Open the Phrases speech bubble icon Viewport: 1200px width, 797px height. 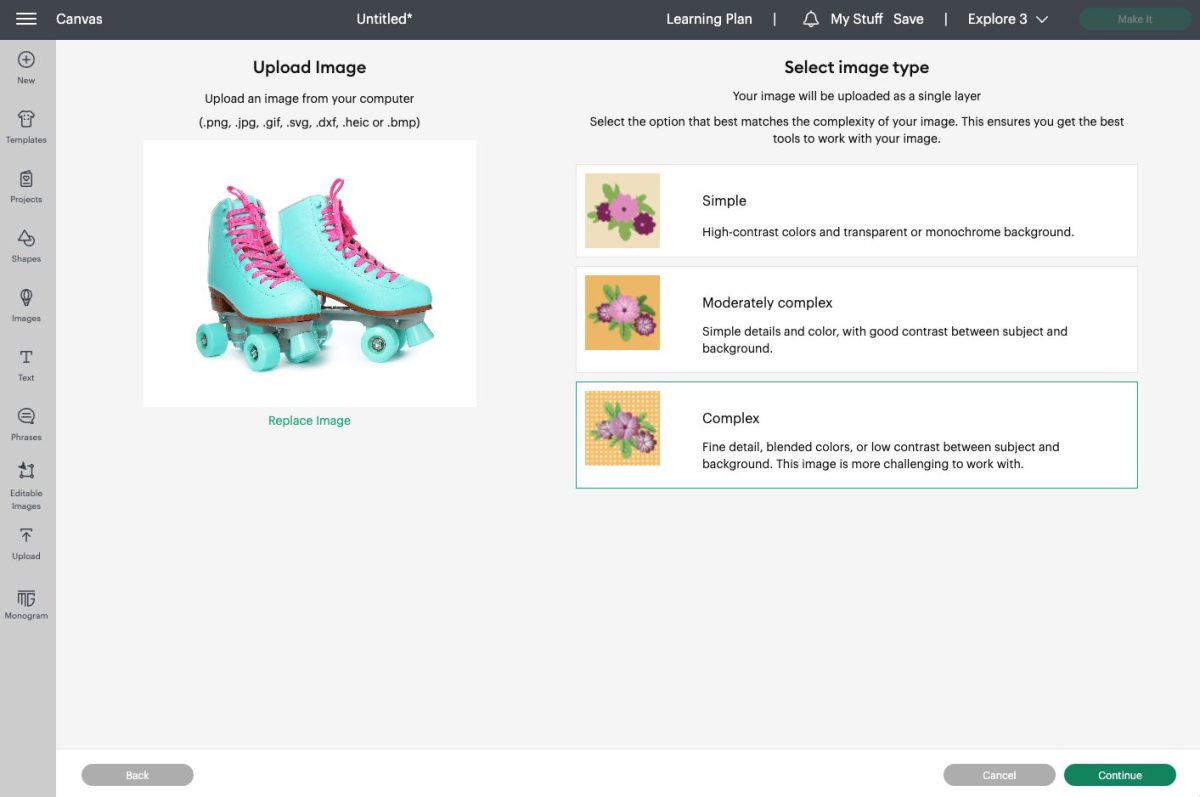(x=26, y=416)
